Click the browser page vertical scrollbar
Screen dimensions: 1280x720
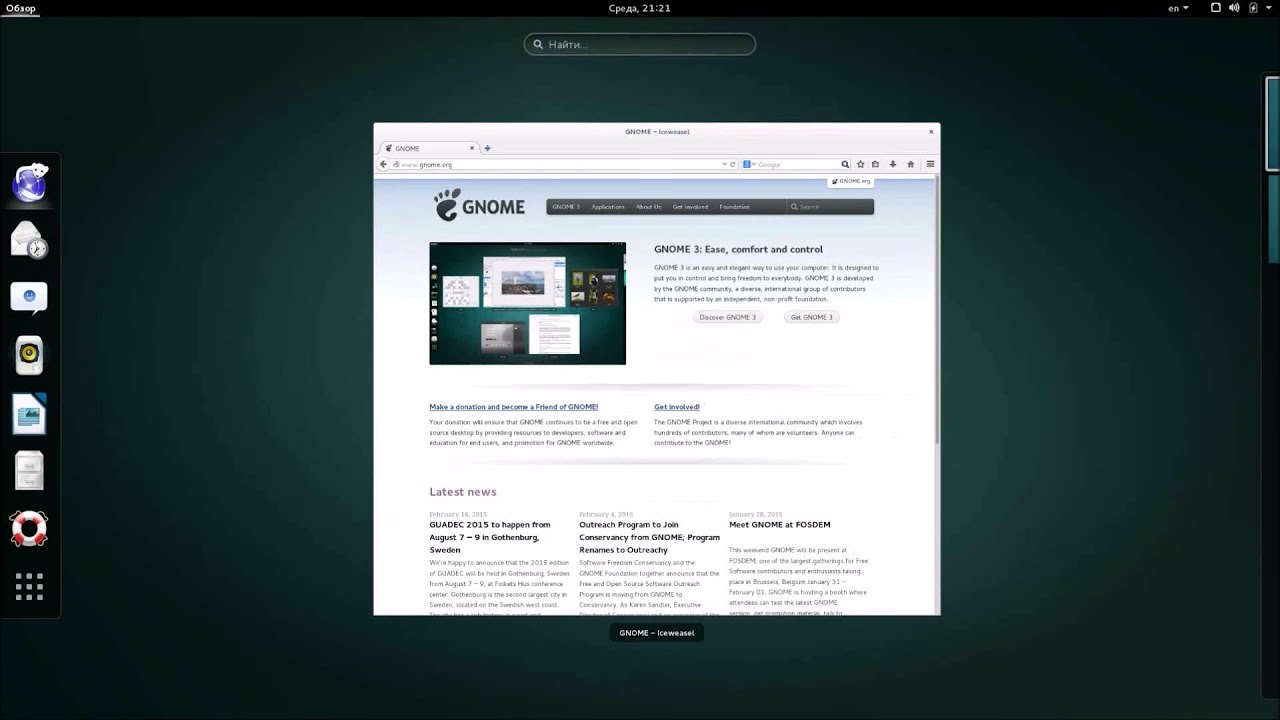click(x=937, y=310)
